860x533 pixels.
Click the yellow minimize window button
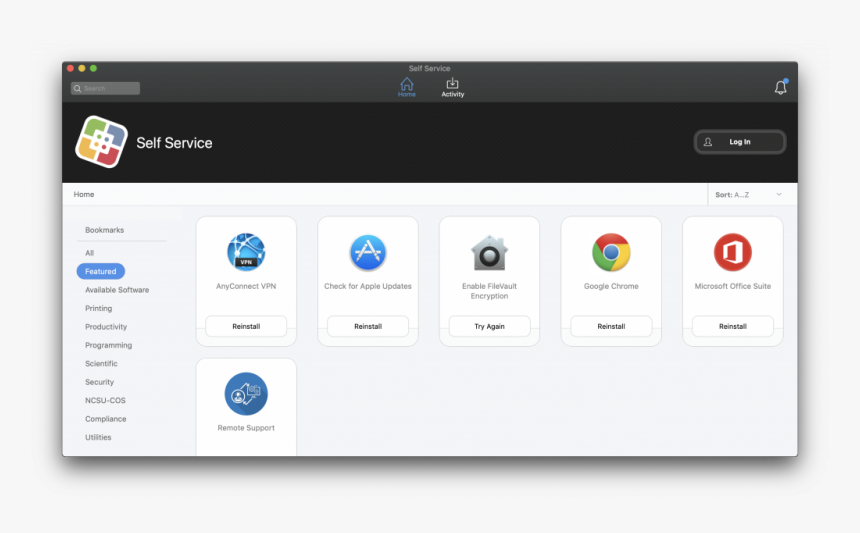pos(82,68)
